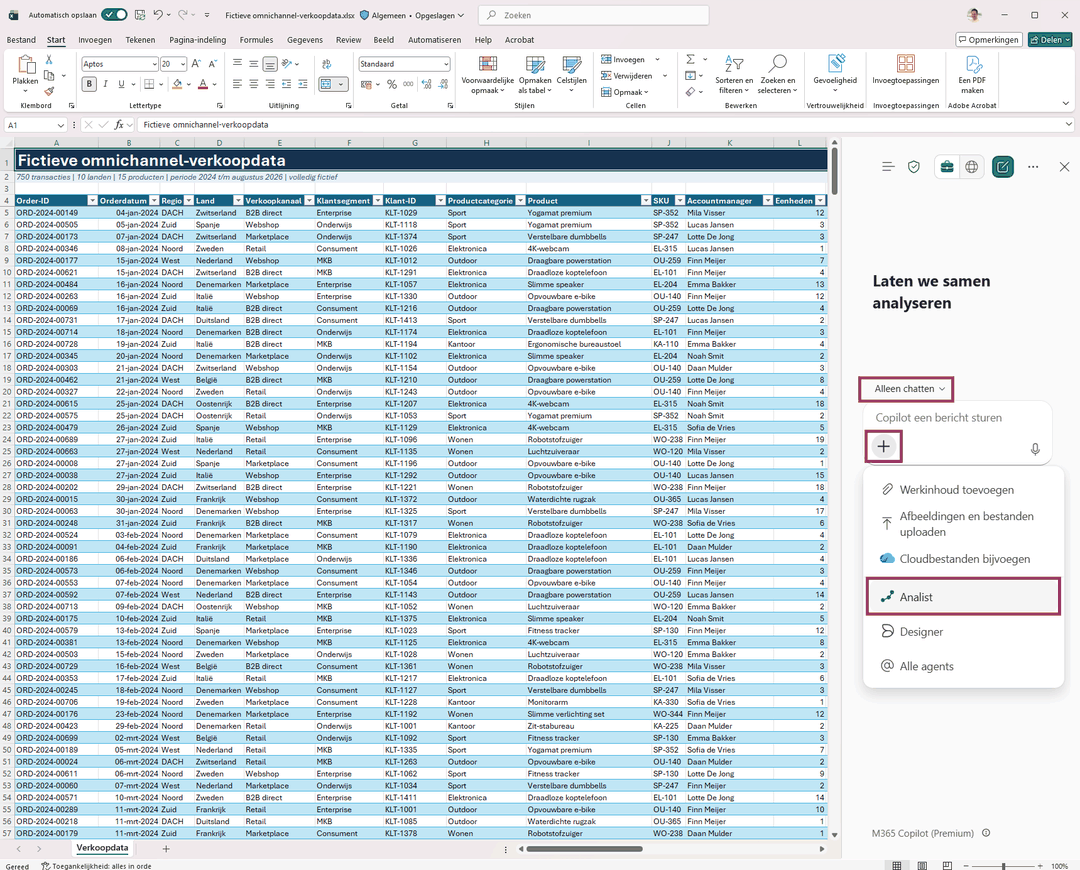Click the Format Painter brush icon
Image resolution: width=1080 pixels, height=870 pixels.
[x=49, y=90]
